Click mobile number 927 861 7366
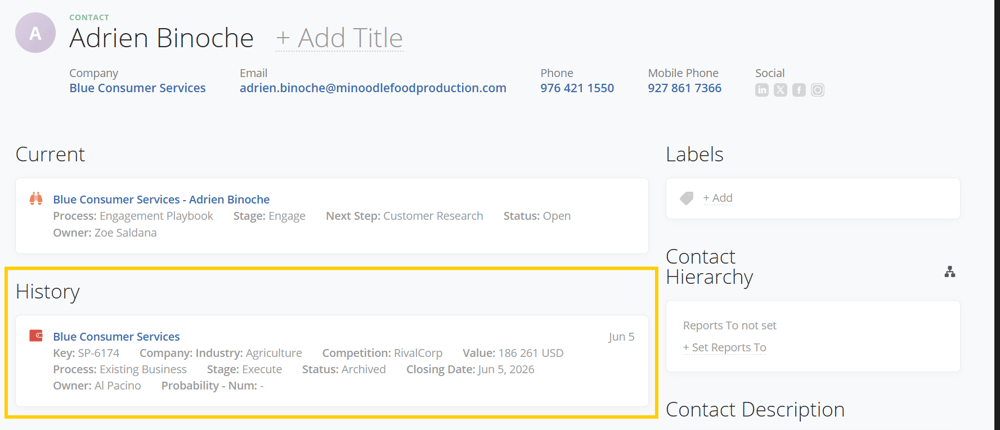 tap(684, 88)
